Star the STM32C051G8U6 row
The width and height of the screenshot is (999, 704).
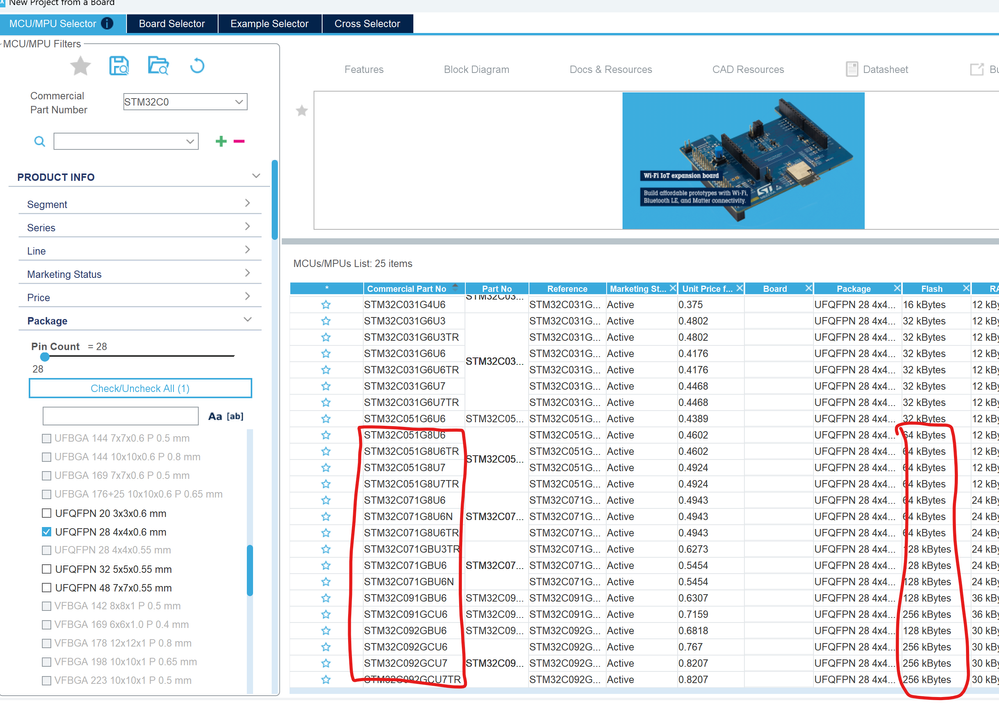coord(326,435)
